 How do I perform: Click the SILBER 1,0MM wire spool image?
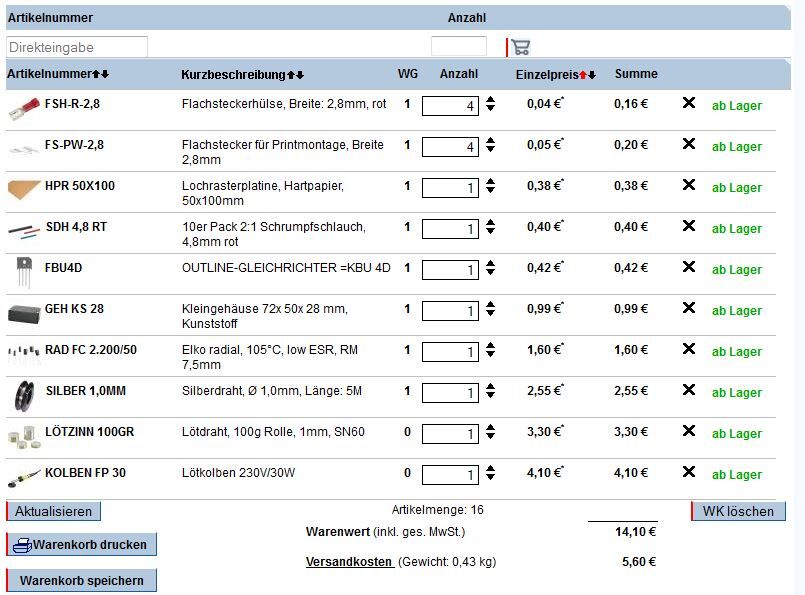tap(23, 393)
